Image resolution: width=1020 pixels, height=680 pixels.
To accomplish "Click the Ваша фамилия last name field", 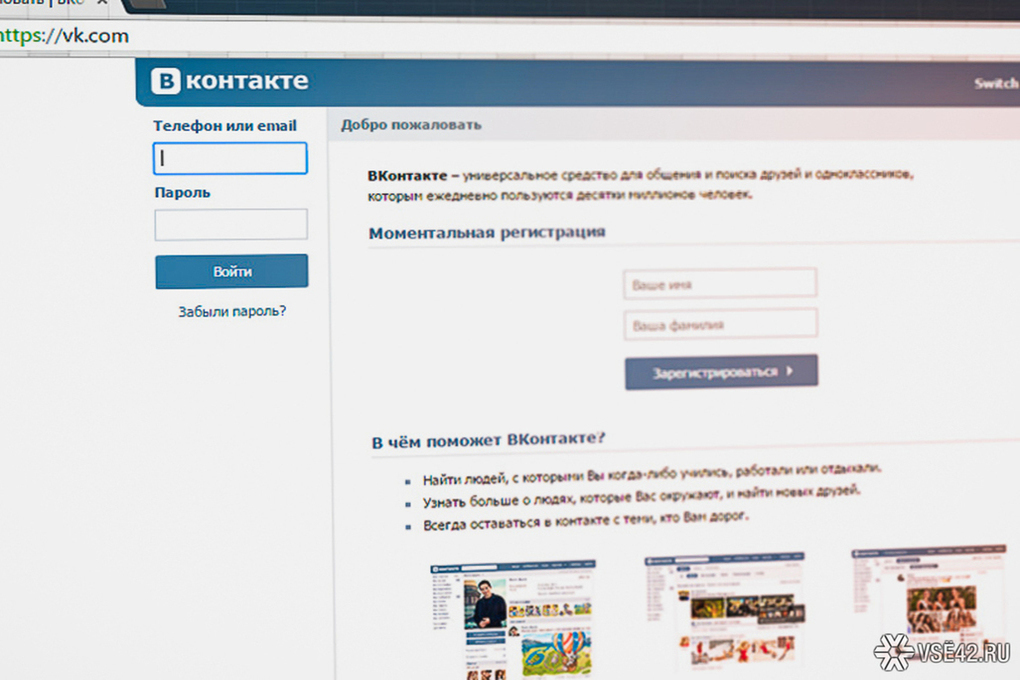I will [721, 324].
